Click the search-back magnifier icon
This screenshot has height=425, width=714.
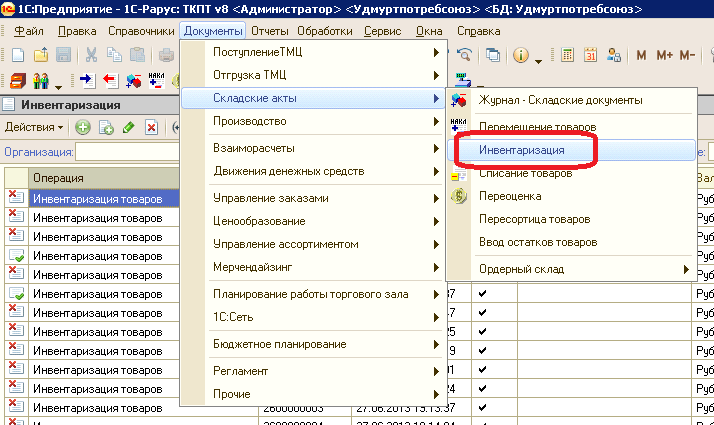click(x=464, y=55)
